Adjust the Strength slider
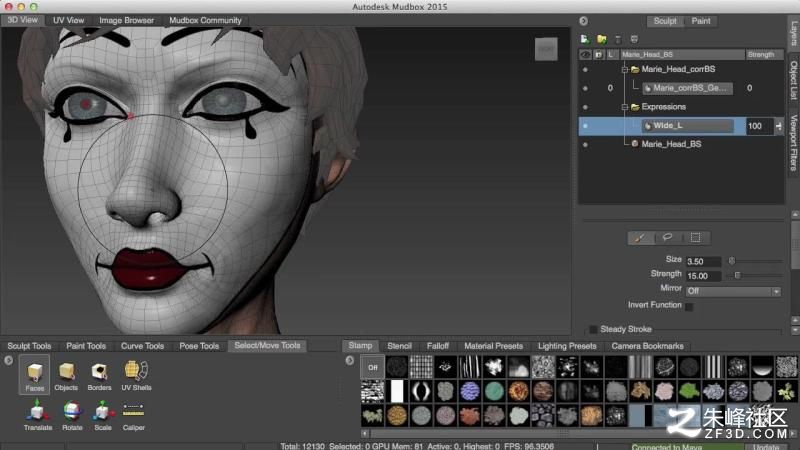Screen dimensions: 800x450 tap(755, 276)
